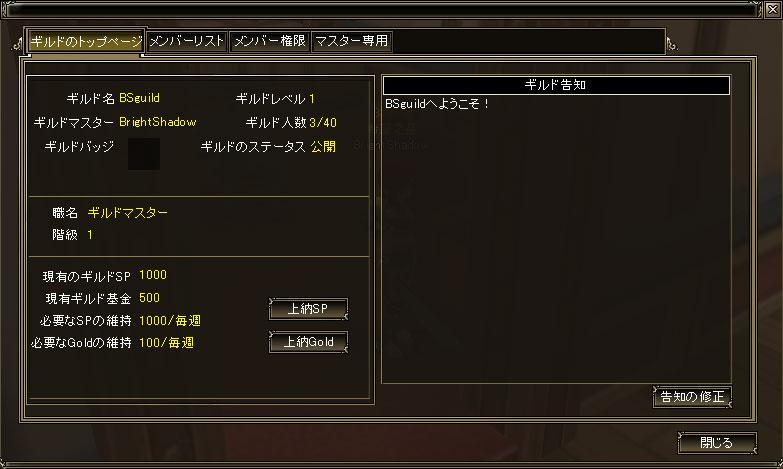The width and height of the screenshot is (783, 469).
Task: Click the guild notice text BSguildへようこそ!
Action: [437, 104]
